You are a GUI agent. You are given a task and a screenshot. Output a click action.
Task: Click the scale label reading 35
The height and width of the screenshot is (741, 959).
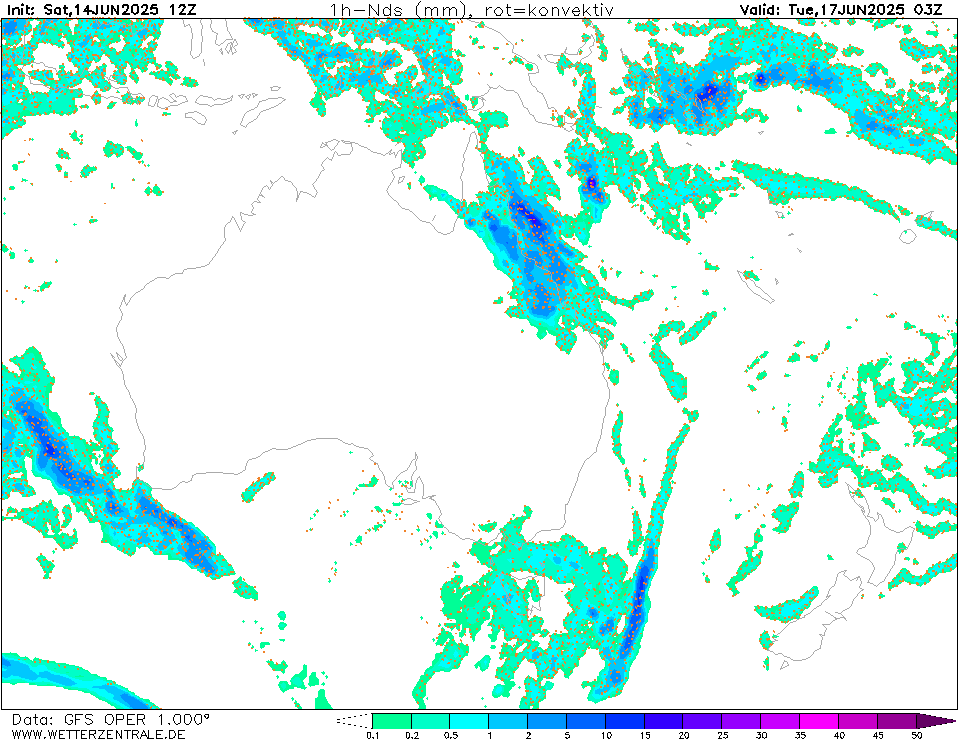coord(800,735)
